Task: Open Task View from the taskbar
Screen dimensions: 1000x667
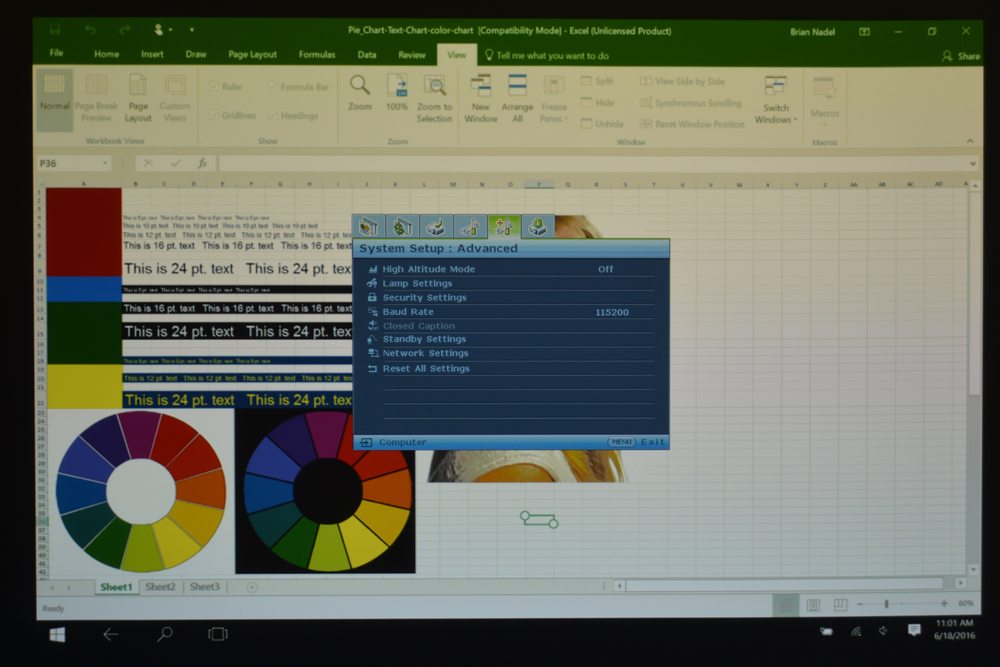Action: click(x=217, y=634)
